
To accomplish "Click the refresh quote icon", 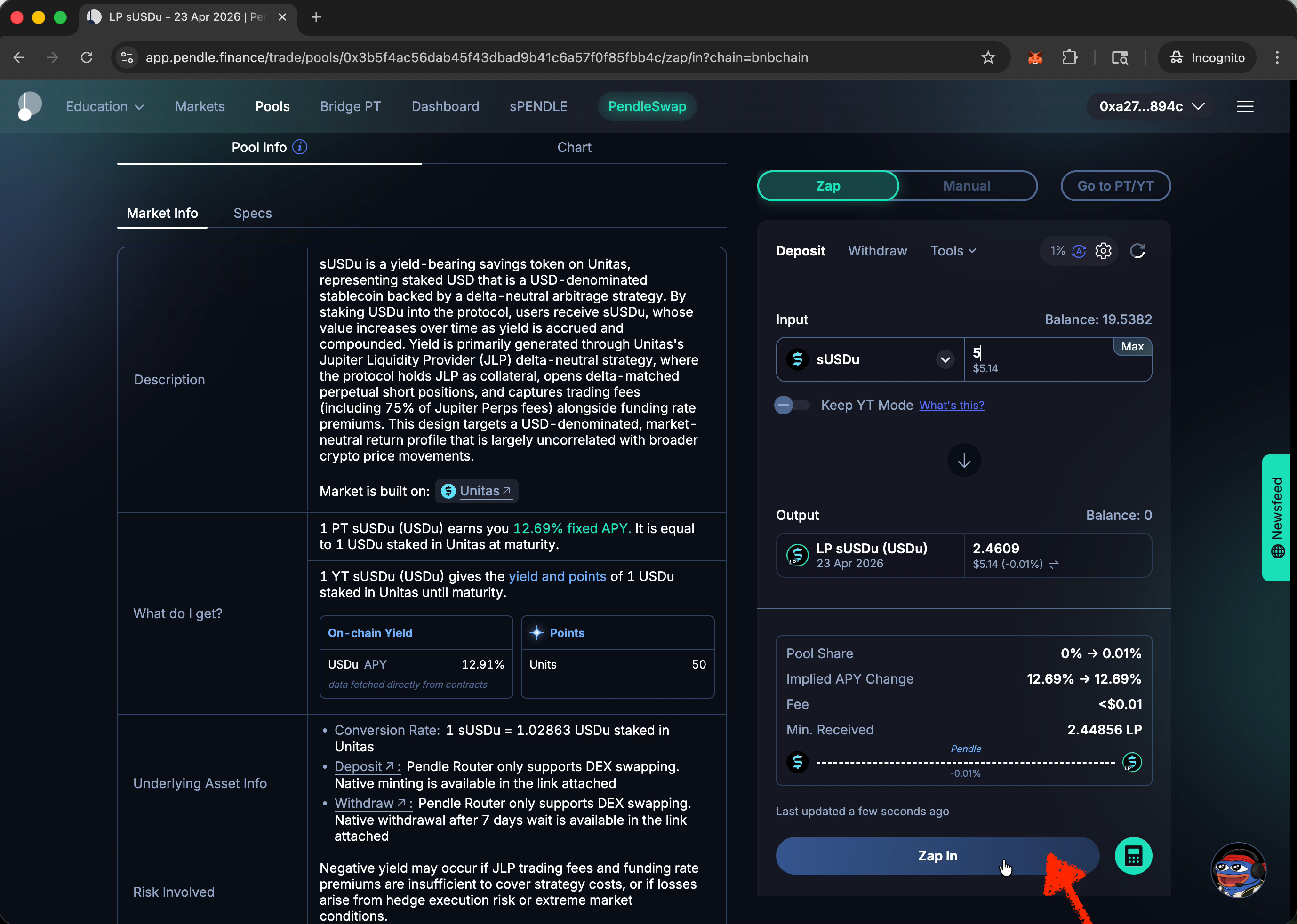I will click(x=1137, y=251).
